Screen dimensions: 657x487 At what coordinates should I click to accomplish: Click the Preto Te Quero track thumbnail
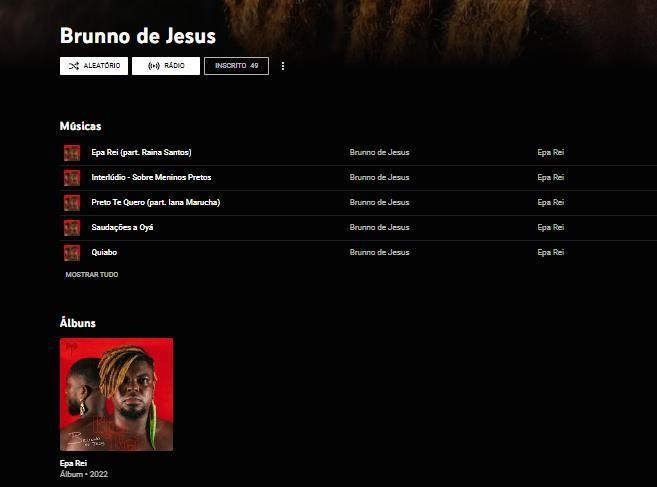(72, 202)
